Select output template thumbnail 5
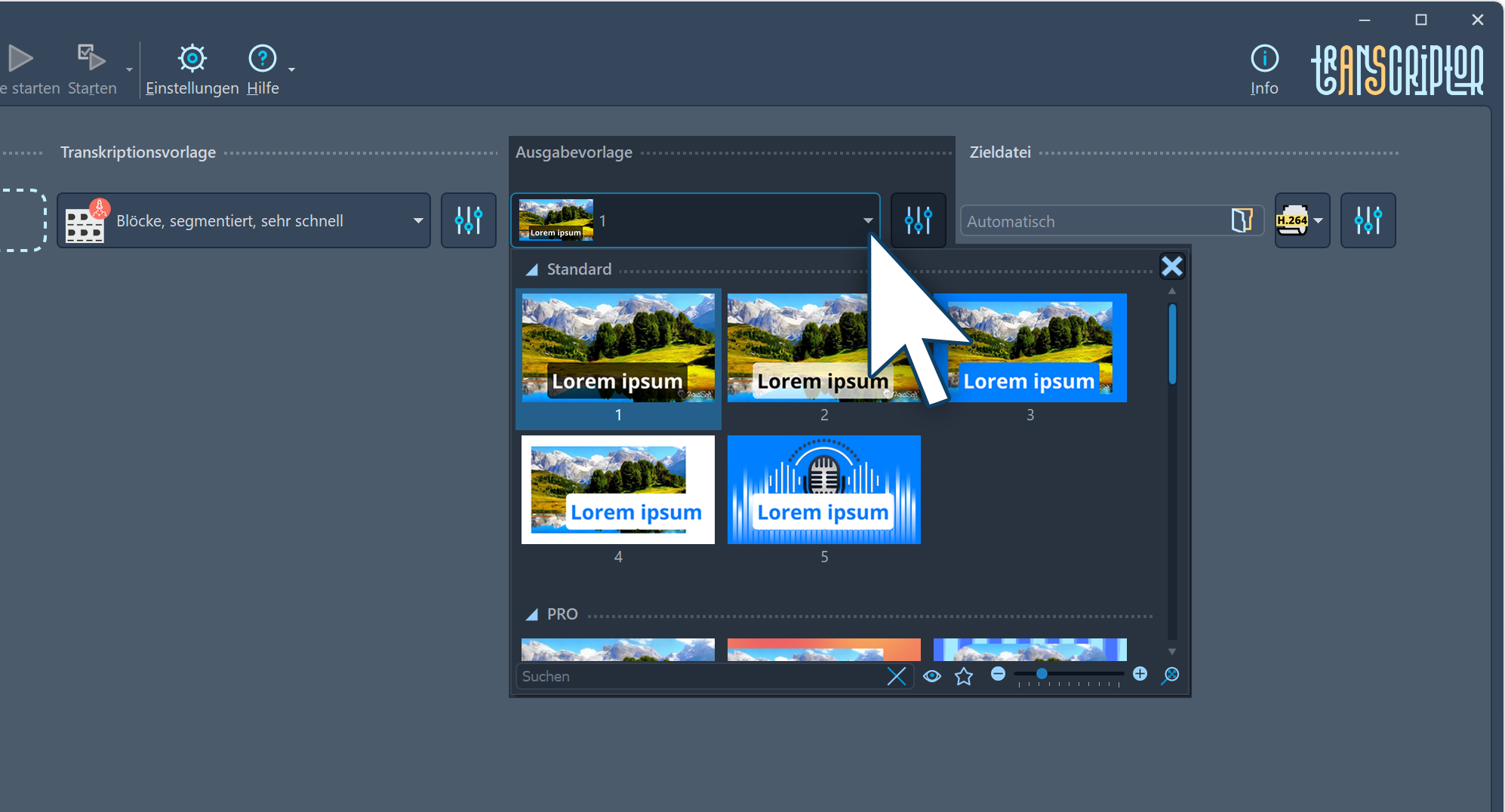1505x812 pixels. (823, 491)
